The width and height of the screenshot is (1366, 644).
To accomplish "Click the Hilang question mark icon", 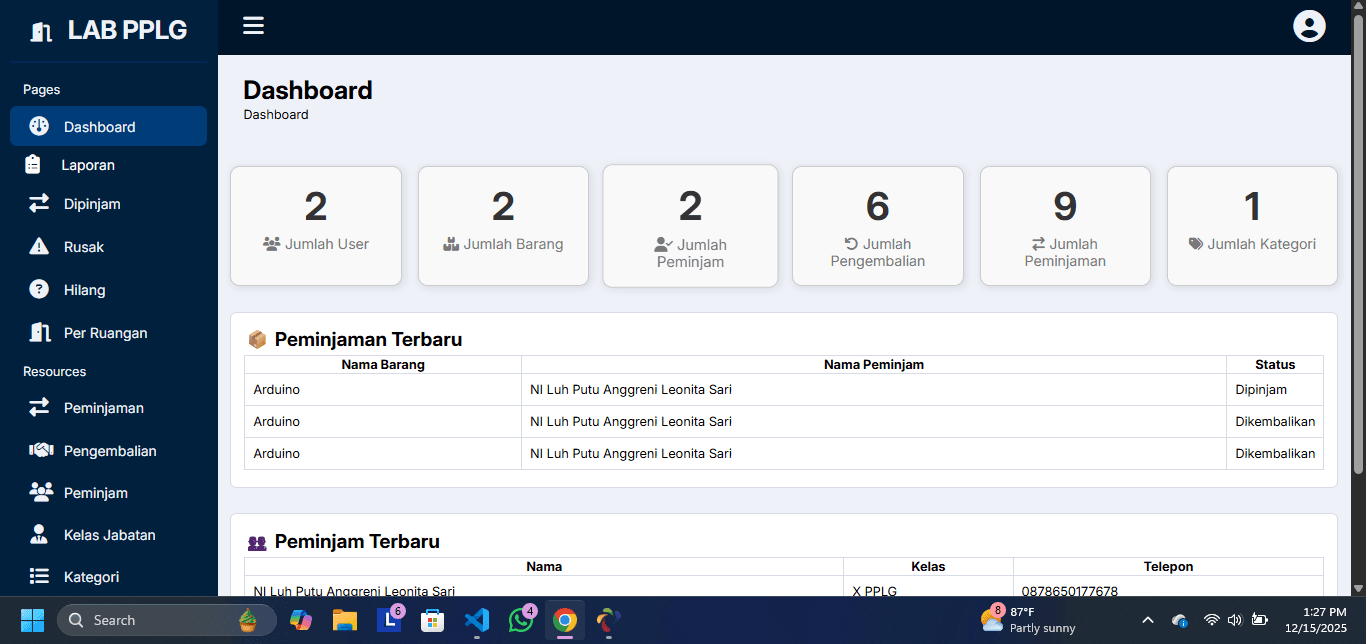I will pos(39,290).
